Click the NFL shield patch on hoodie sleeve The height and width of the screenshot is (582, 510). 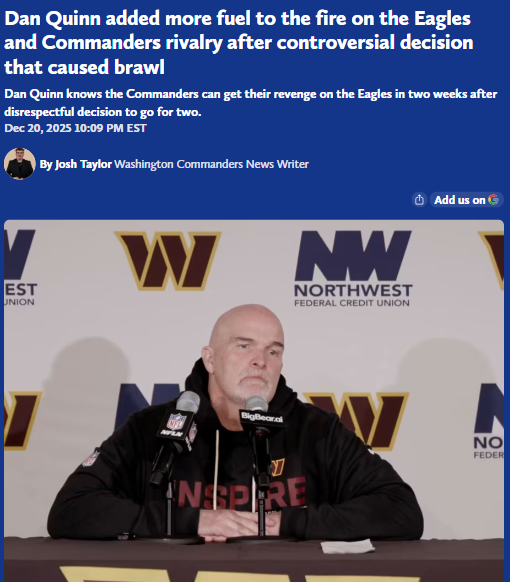pos(91,458)
